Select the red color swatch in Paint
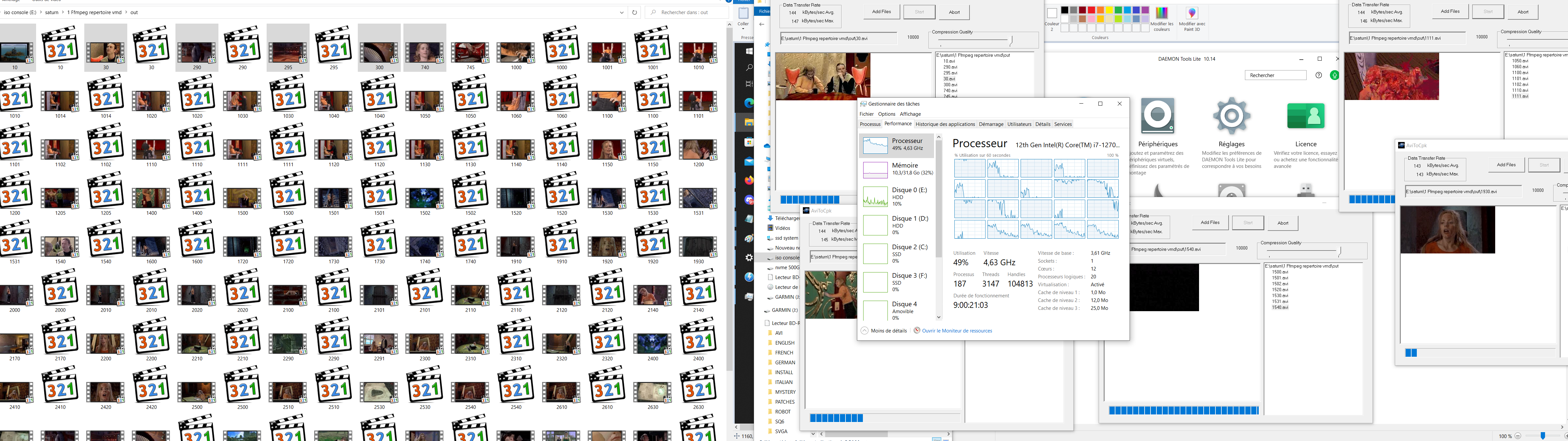 [x=1091, y=10]
